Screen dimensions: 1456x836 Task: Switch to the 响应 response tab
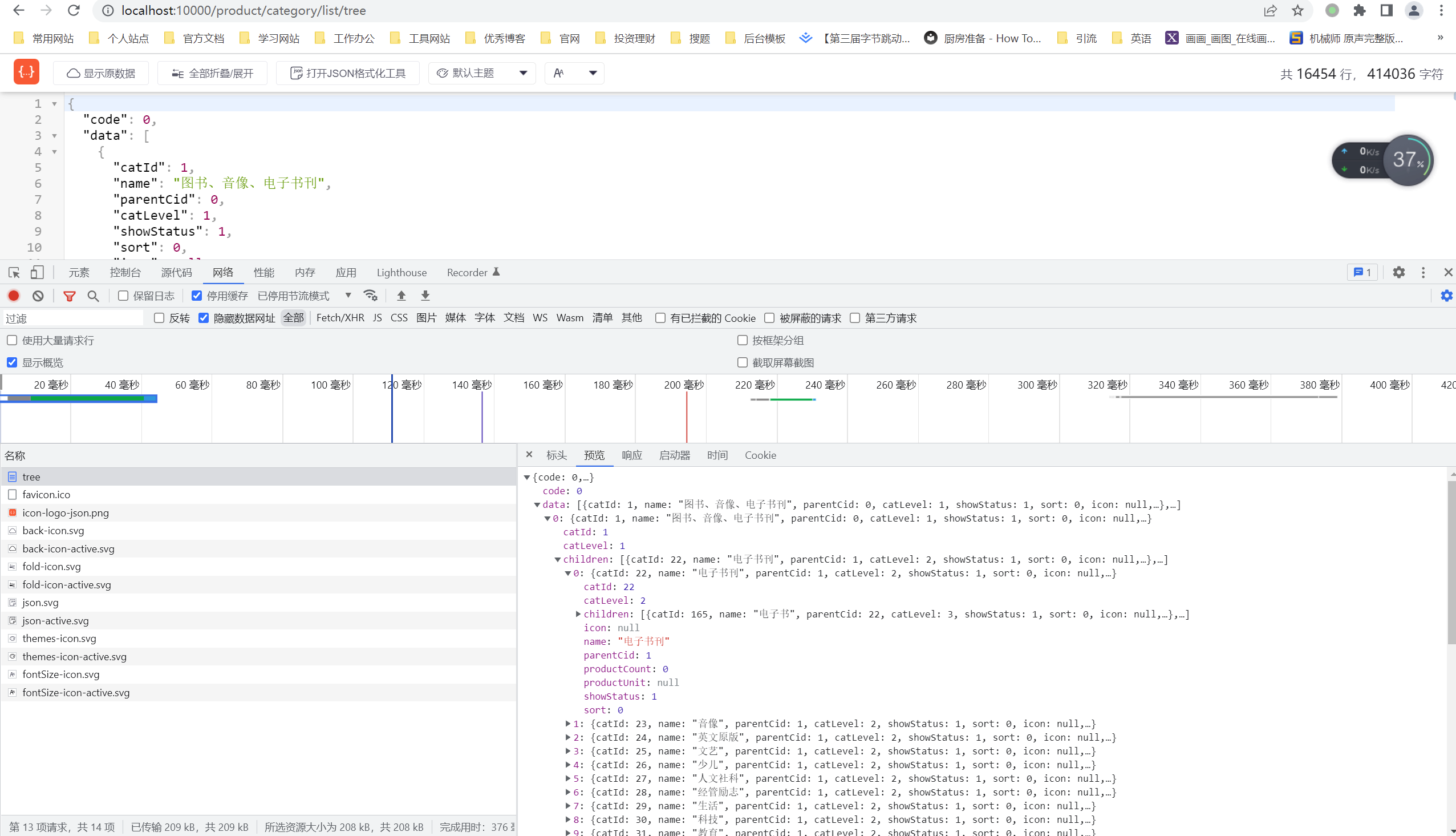632,455
